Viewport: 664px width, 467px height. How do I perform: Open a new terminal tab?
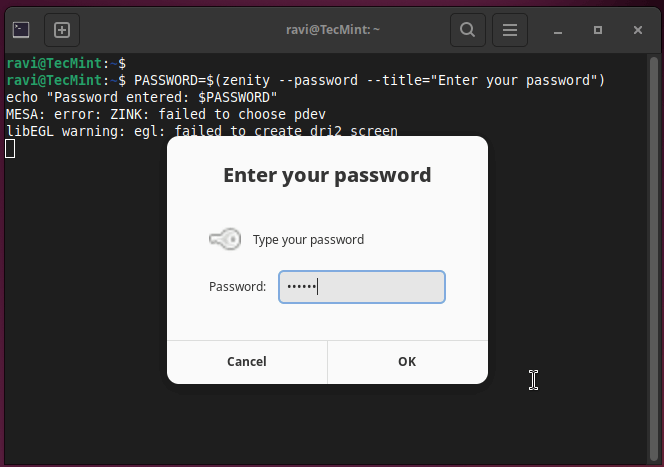[x=62, y=30]
